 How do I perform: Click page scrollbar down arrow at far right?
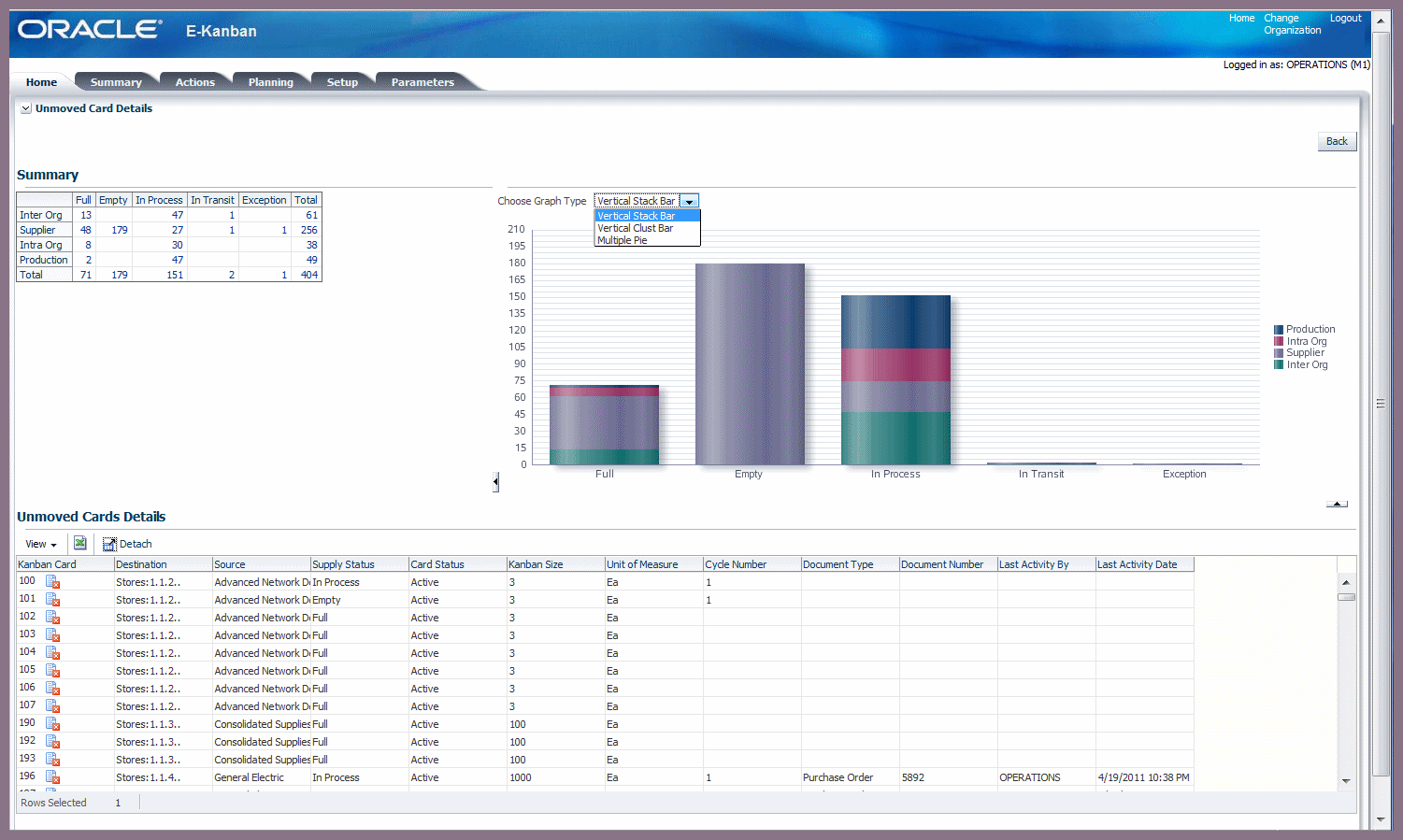[x=1381, y=819]
